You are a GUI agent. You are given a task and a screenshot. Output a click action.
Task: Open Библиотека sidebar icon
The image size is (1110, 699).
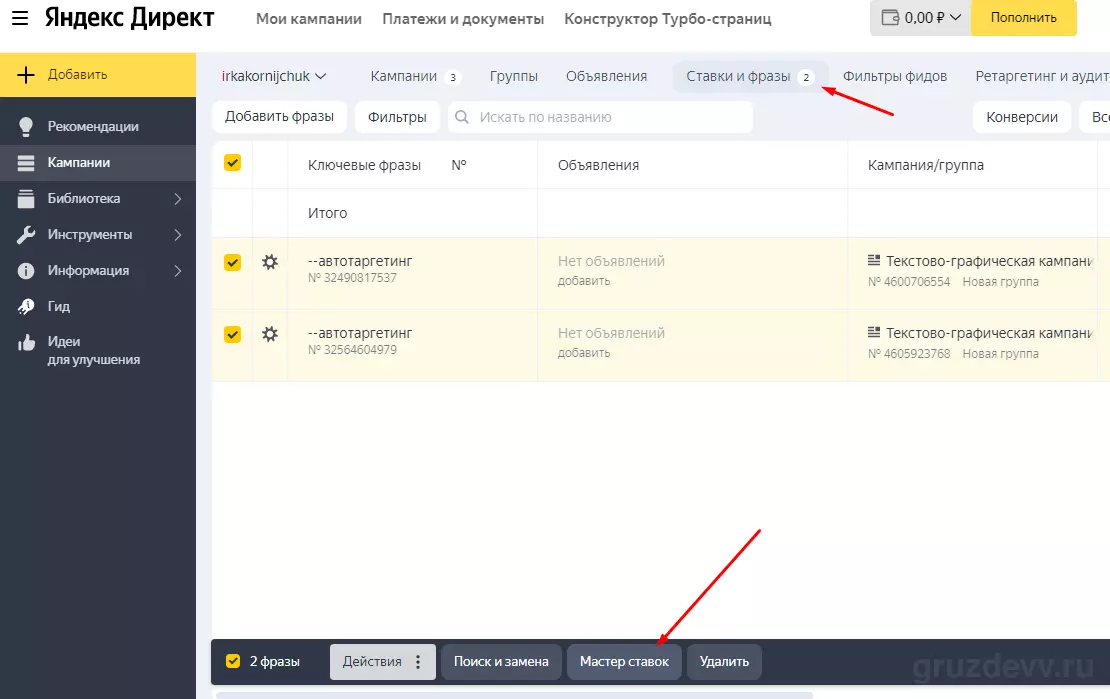(x=25, y=199)
